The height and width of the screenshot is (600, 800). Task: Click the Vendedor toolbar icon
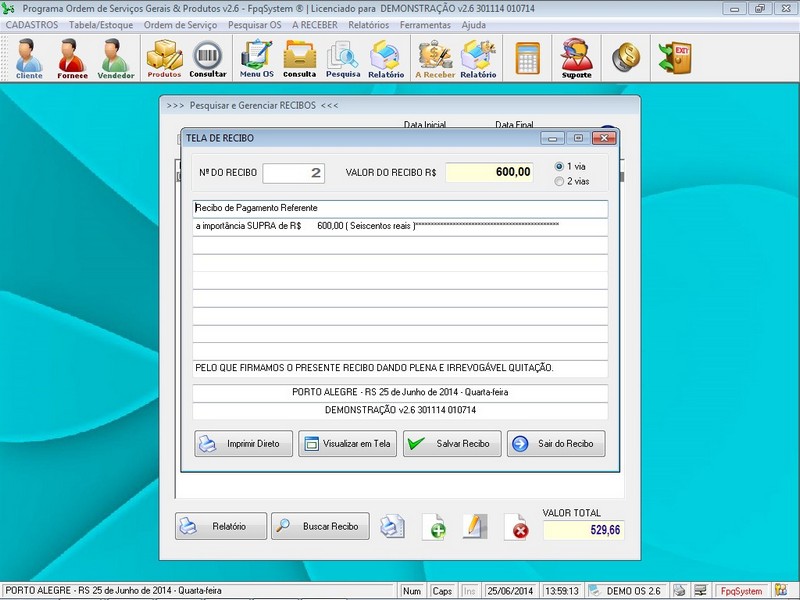(115, 59)
